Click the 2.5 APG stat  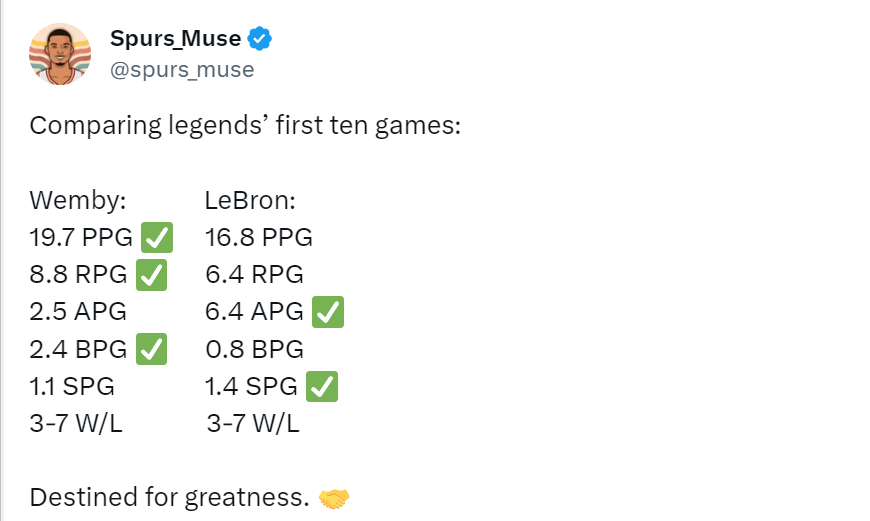[x=78, y=312]
